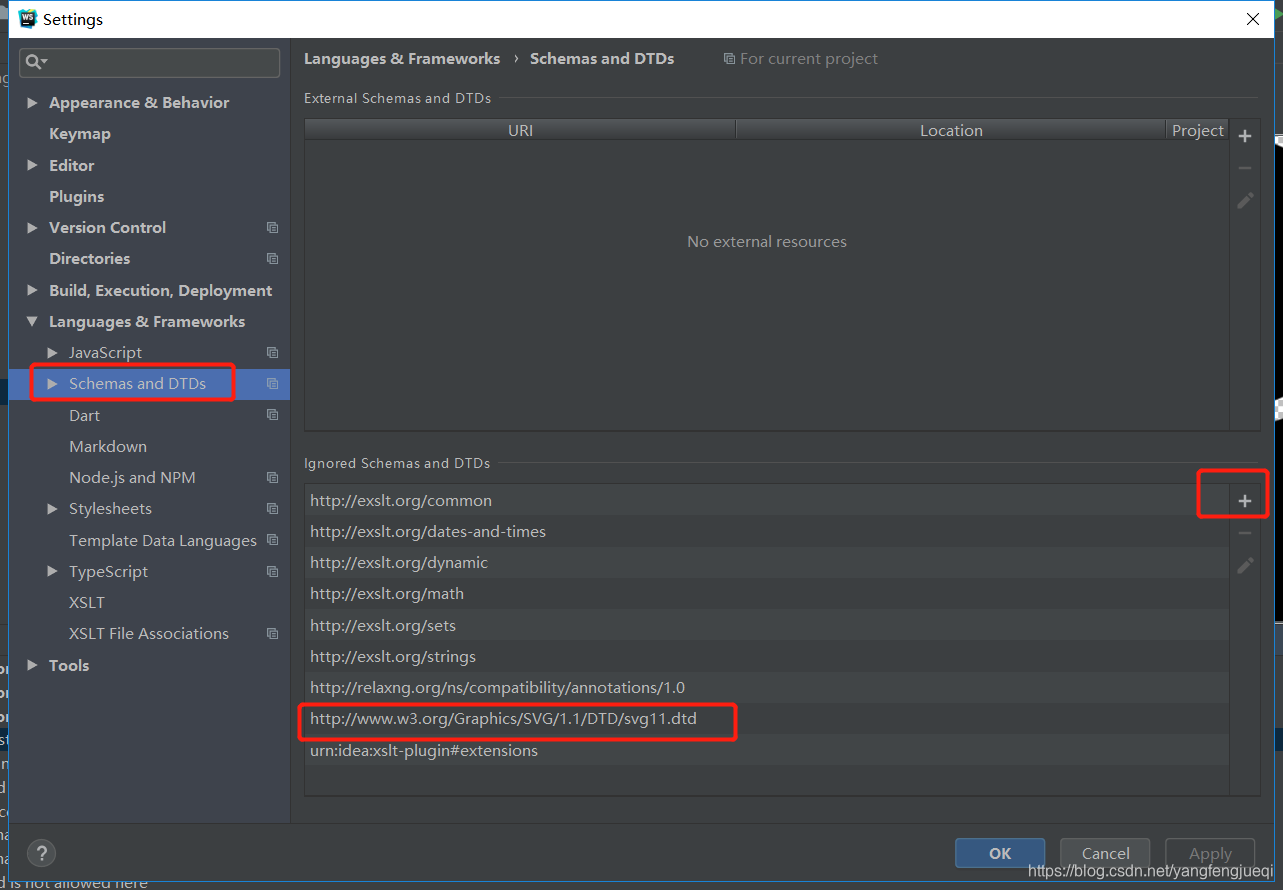Select the http://exslt.org/math ignored entry
1283x890 pixels.
pos(387,593)
